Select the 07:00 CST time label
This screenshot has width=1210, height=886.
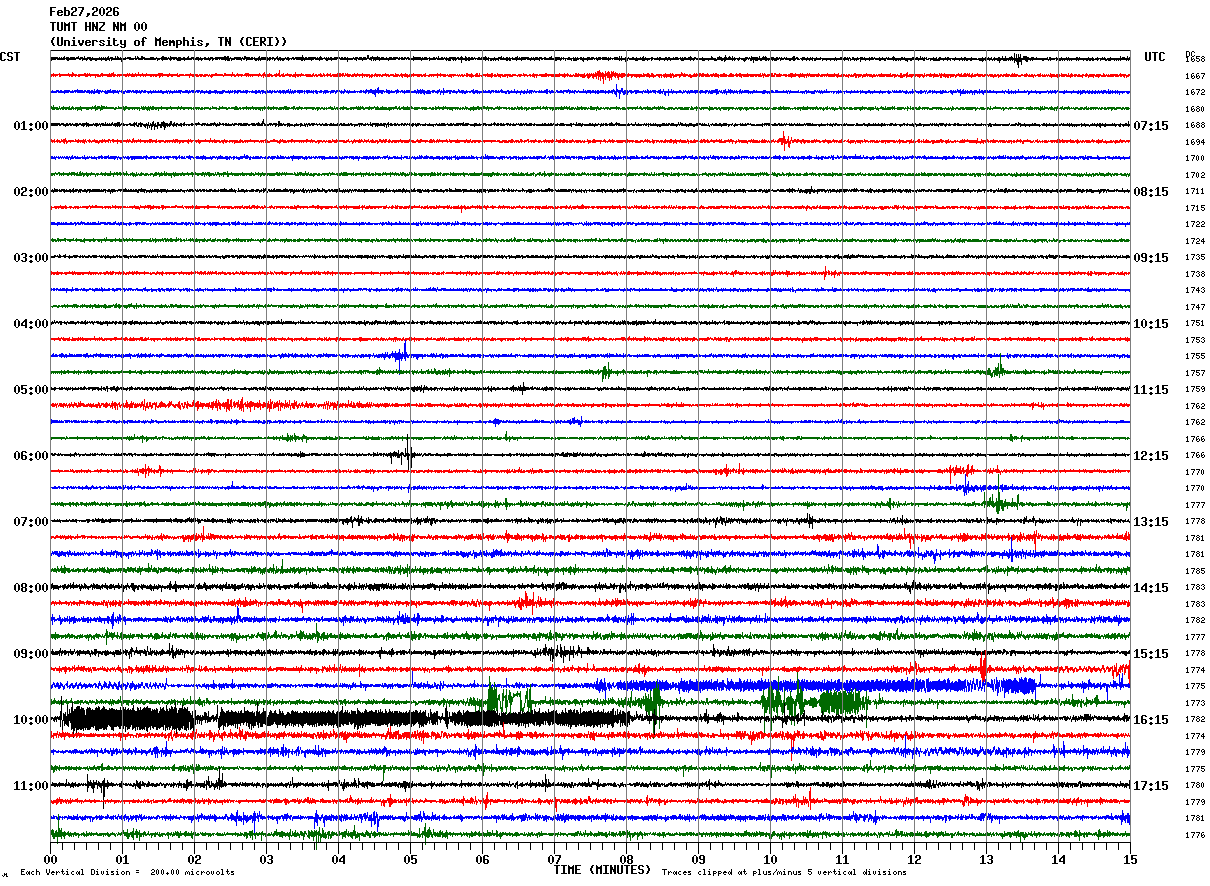coord(31,522)
